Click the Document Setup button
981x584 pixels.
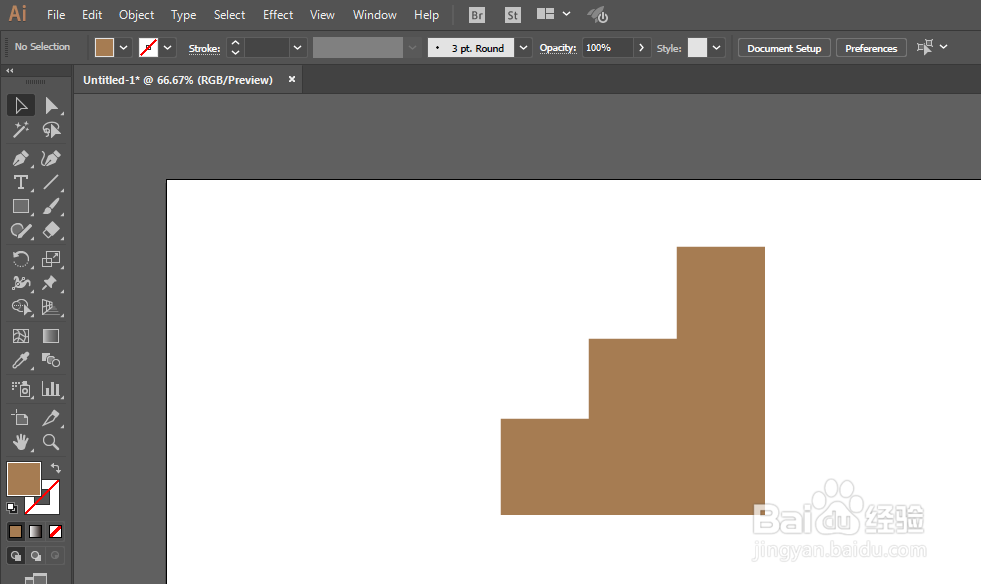(x=784, y=48)
